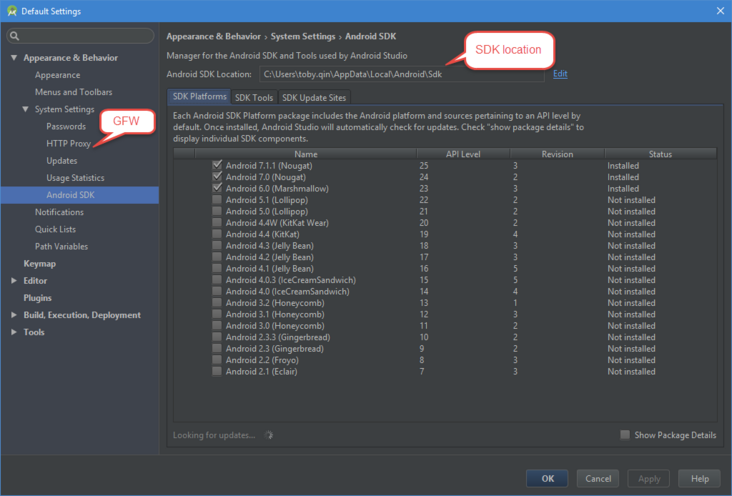This screenshot has height=496, width=732.
Task: Open SDK Update Sites tab
Action: [x=314, y=98]
